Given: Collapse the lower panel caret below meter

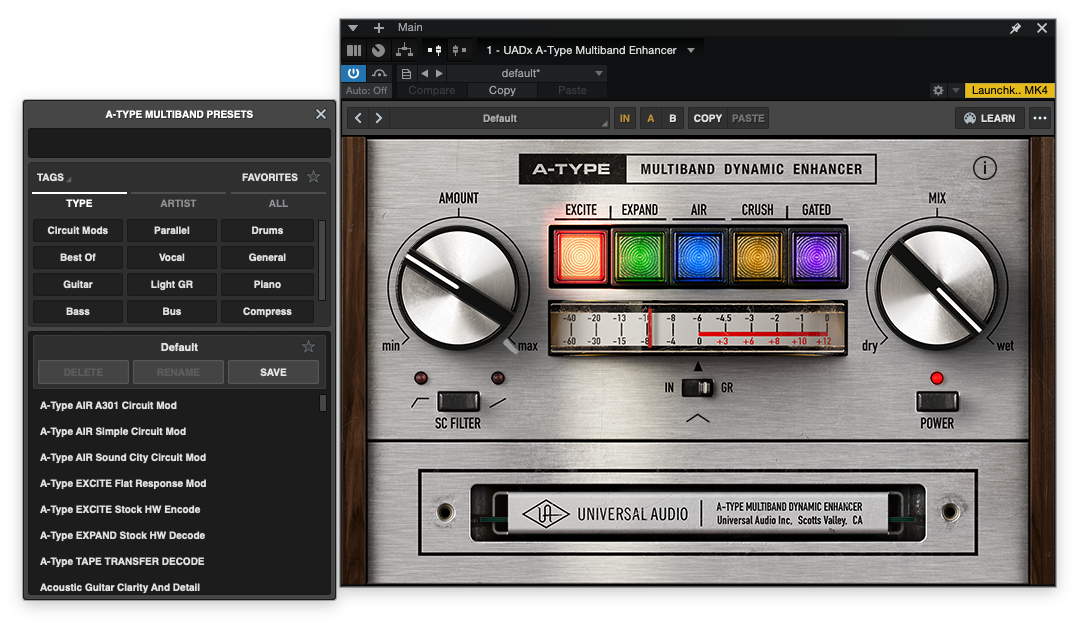Looking at the screenshot, I should [698, 418].
